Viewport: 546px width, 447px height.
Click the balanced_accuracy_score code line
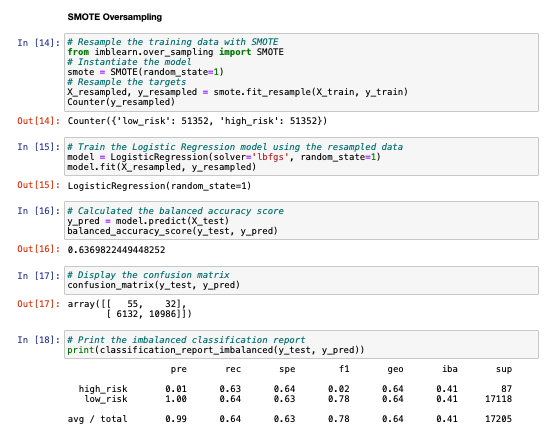pyautogui.click(x=173, y=231)
